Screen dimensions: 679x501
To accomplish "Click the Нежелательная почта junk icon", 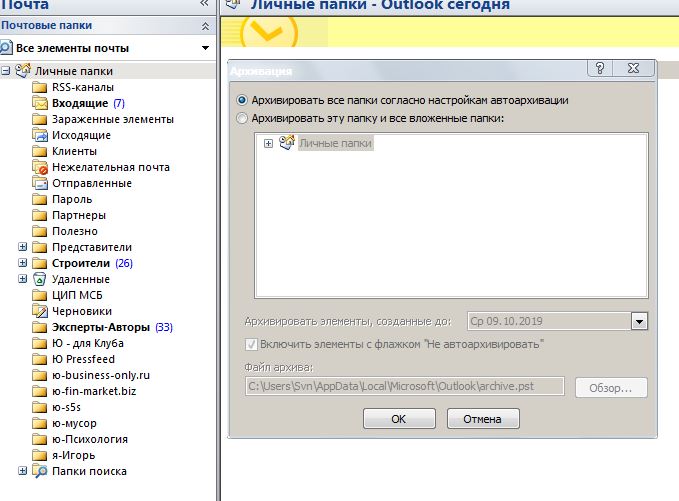I will 39,168.
